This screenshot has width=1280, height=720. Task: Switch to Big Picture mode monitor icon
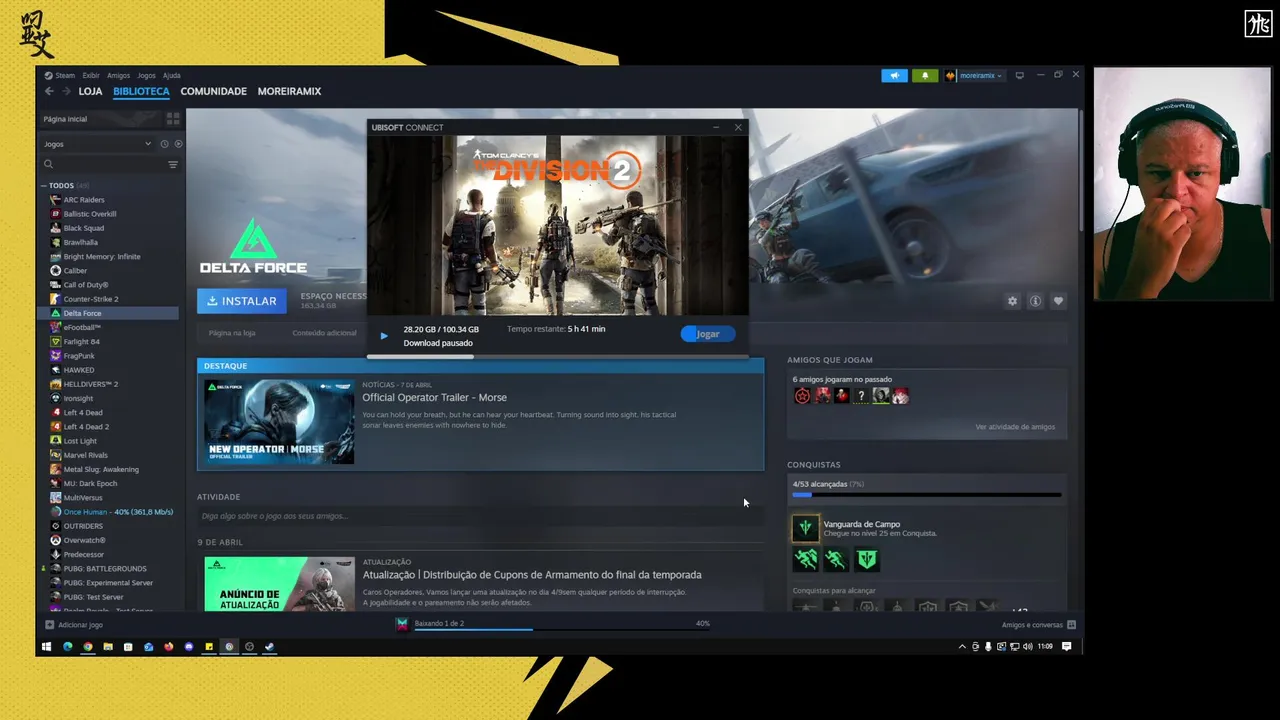[1019, 75]
